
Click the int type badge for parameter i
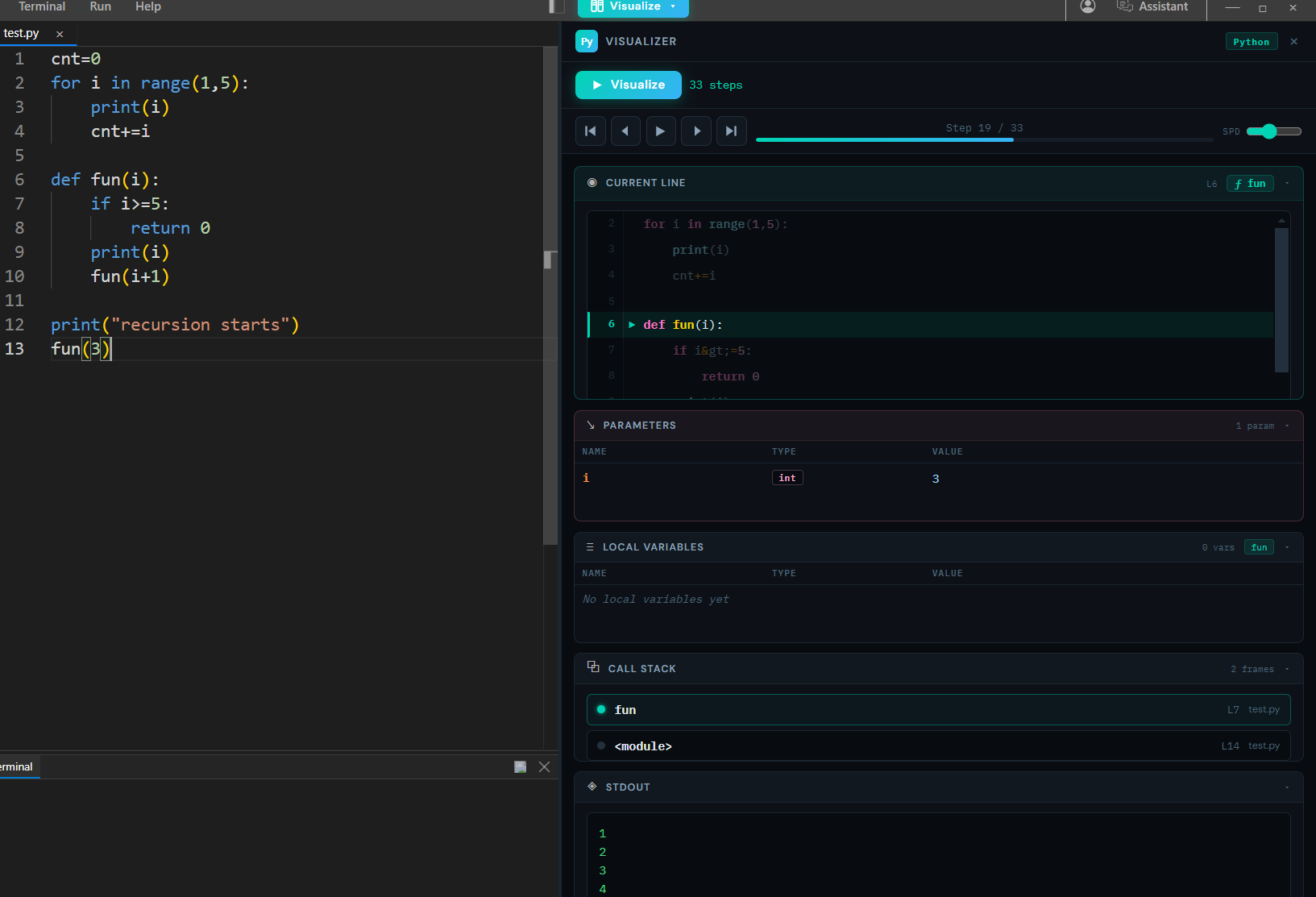787,477
